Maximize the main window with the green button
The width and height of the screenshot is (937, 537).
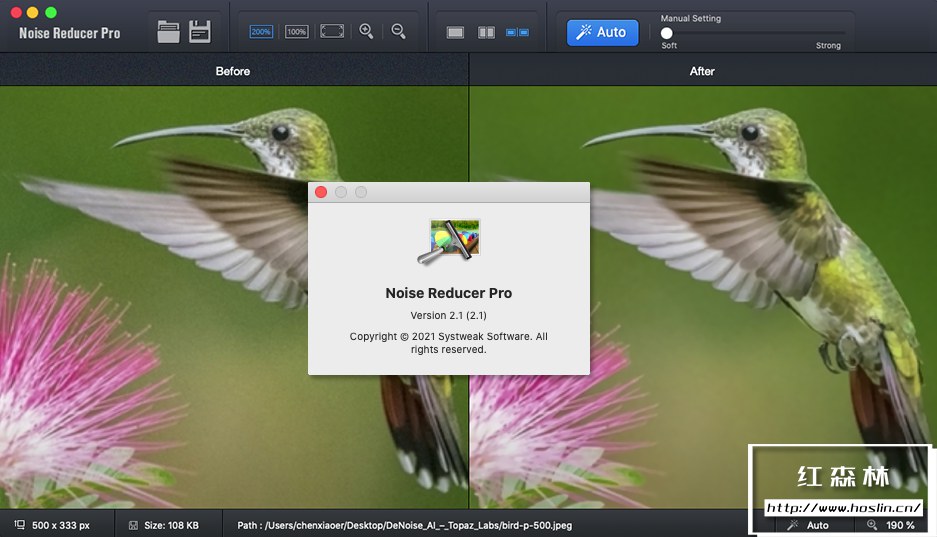[51, 12]
